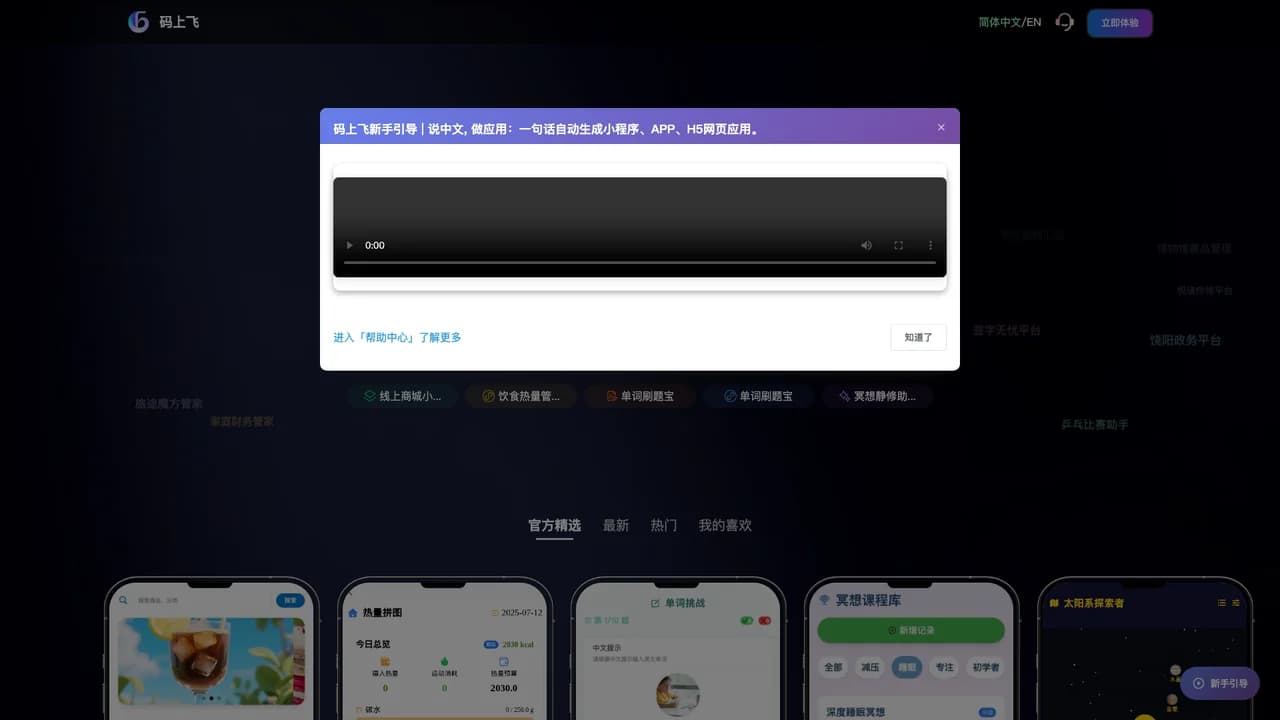Click search magnifier in first phone preview
This screenshot has width=1280, height=720.
[124, 600]
